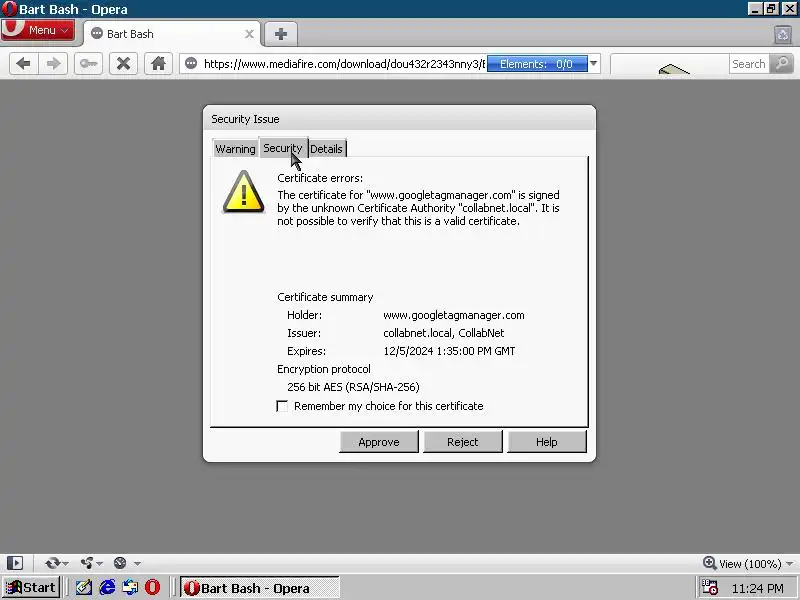The image size is (800, 600).
Task: Click the yellow warning triangle icon
Action: pos(243,192)
